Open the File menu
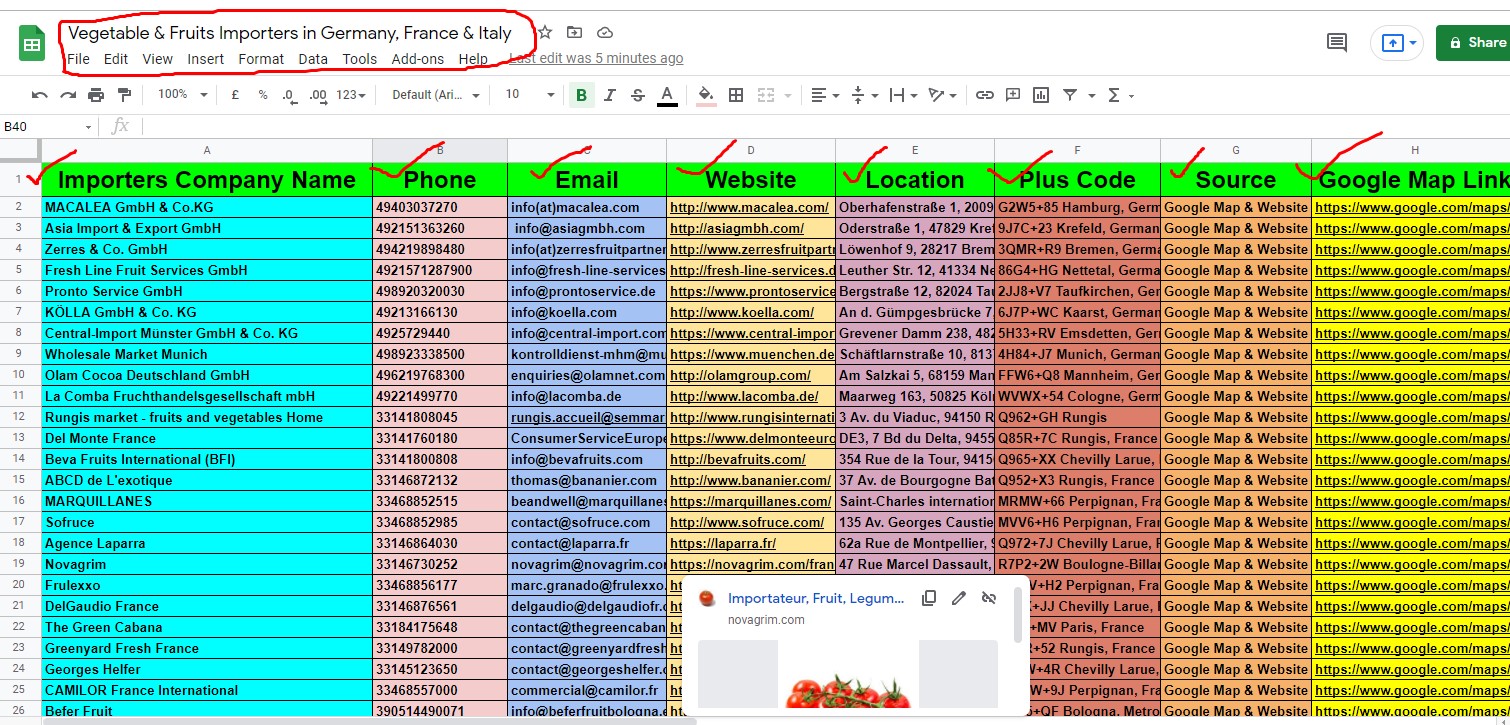Viewport: 1510px width, 725px height. 78,59
